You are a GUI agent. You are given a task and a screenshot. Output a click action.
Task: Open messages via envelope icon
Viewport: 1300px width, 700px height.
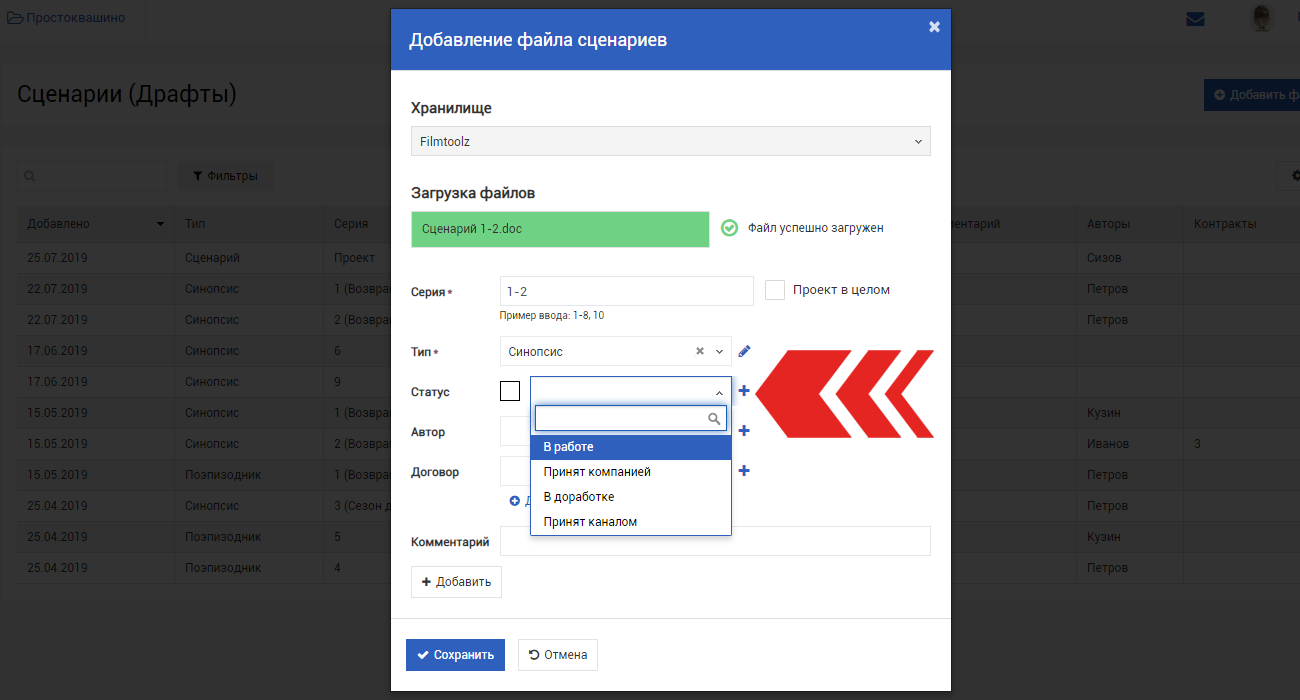click(1195, 18)
